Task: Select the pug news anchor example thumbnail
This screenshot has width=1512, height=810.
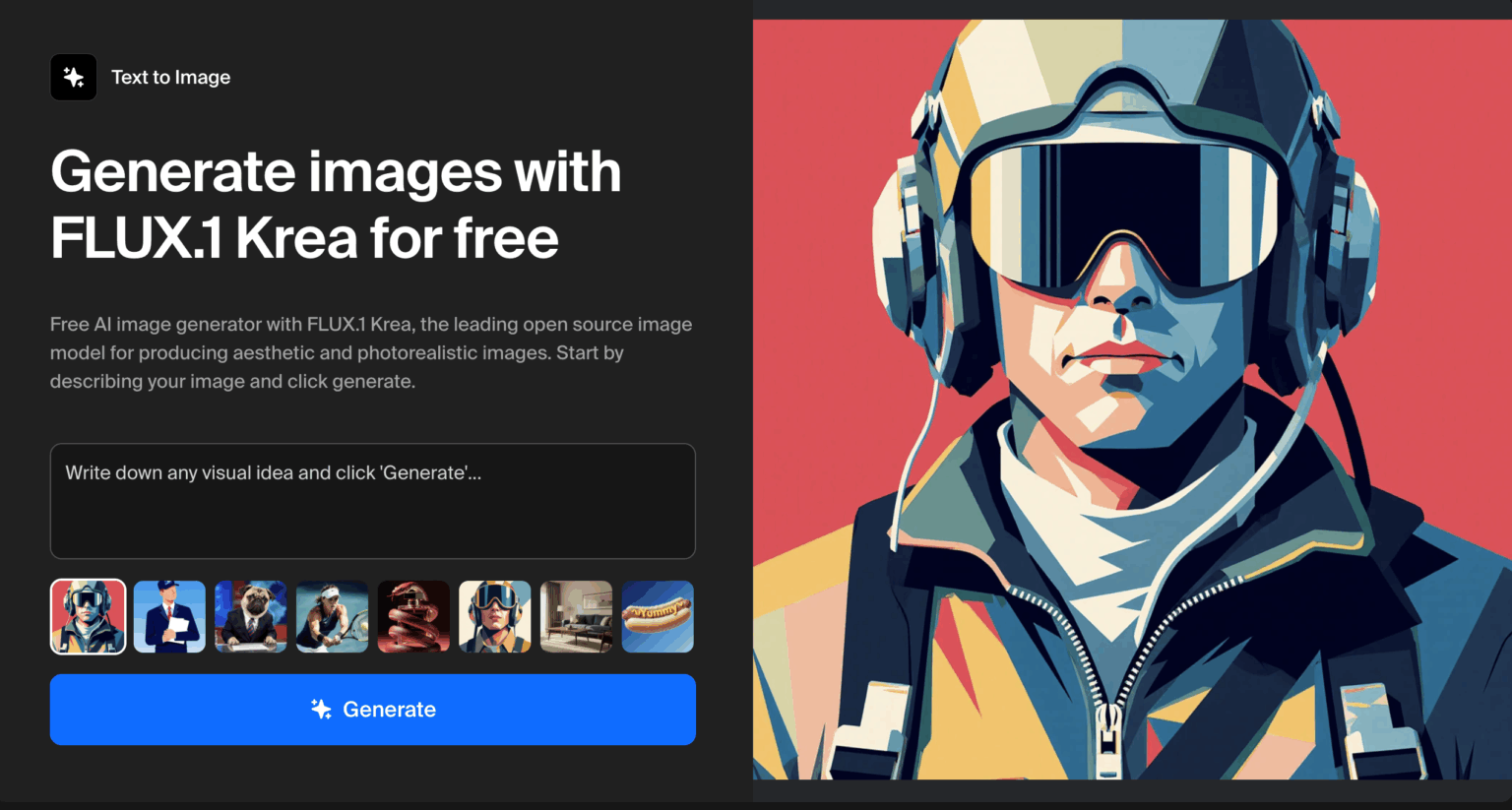Action: 251,616
